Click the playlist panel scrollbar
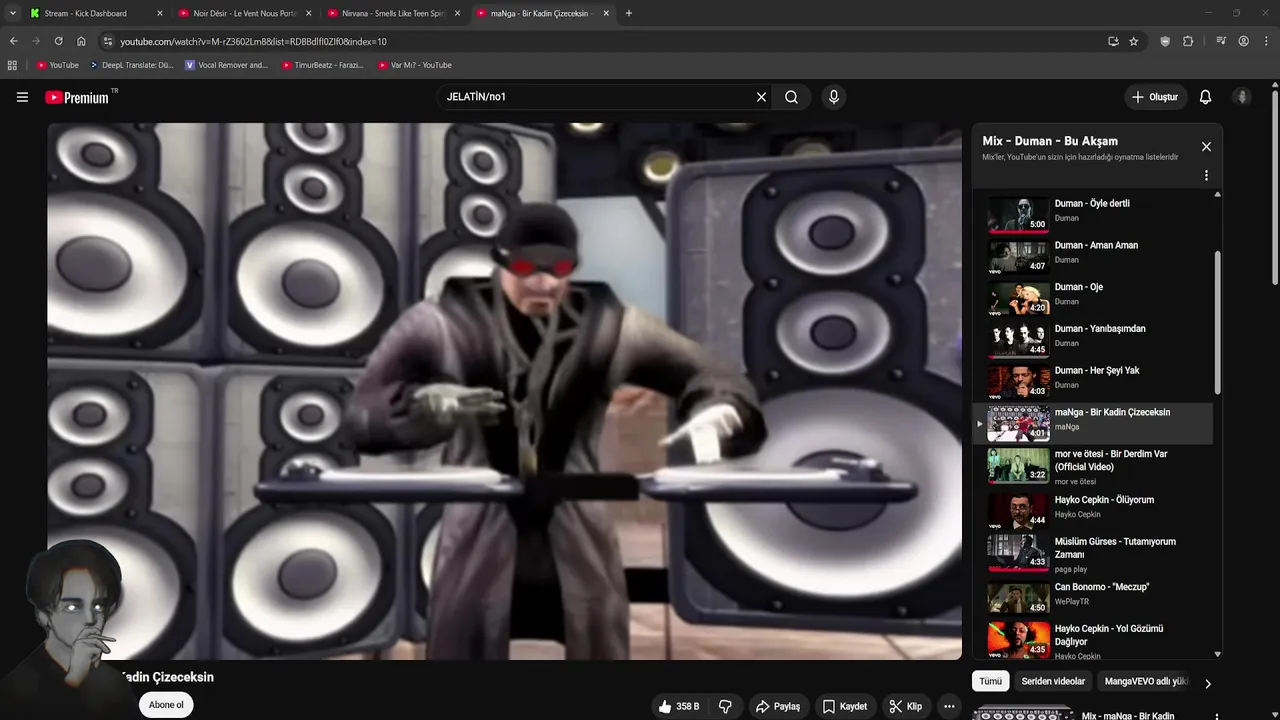The image size is (1280, 720). [1217, 322]
